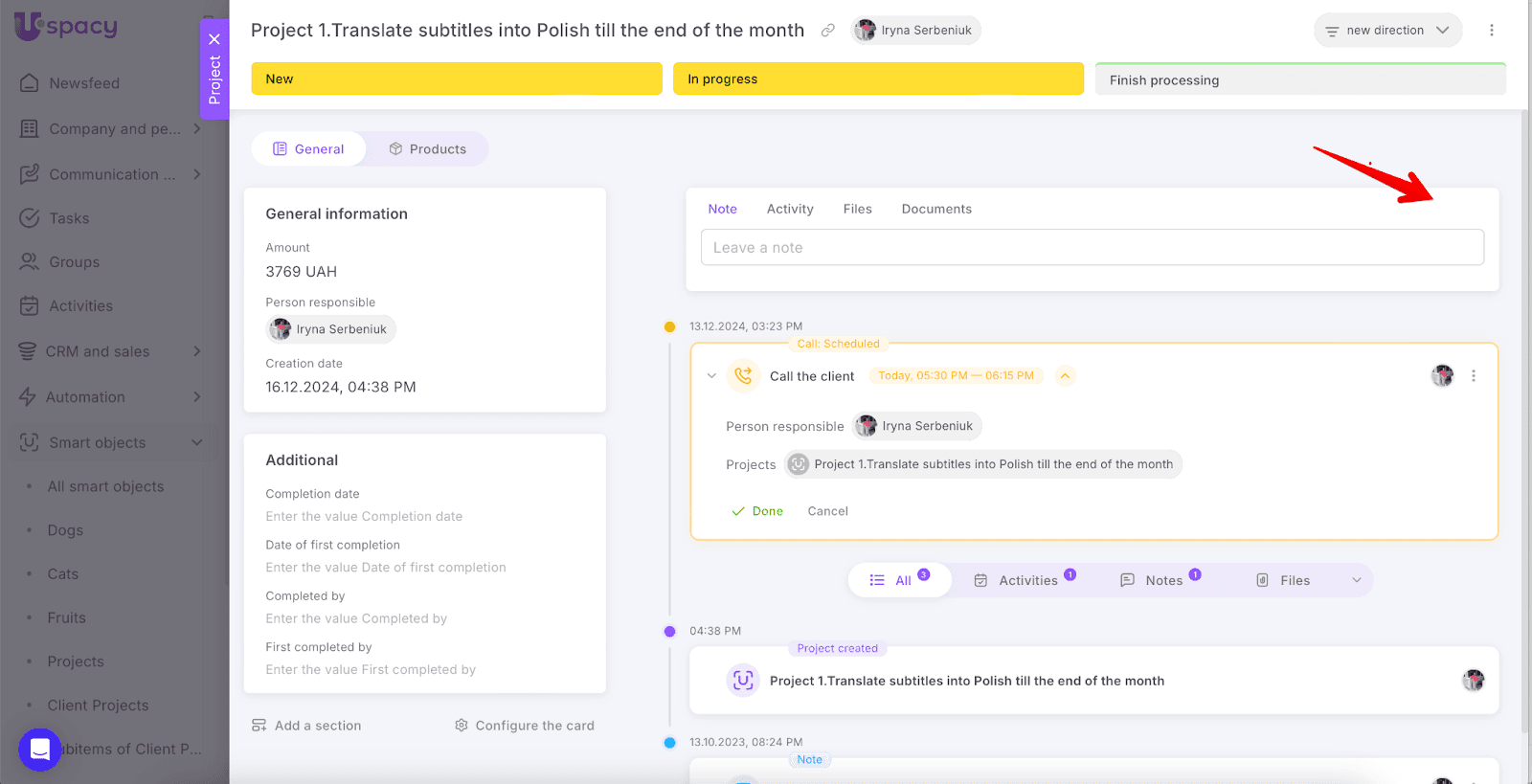The image size is (1532, 784).
Task: Switch to the Products tab
Action: 427,149
